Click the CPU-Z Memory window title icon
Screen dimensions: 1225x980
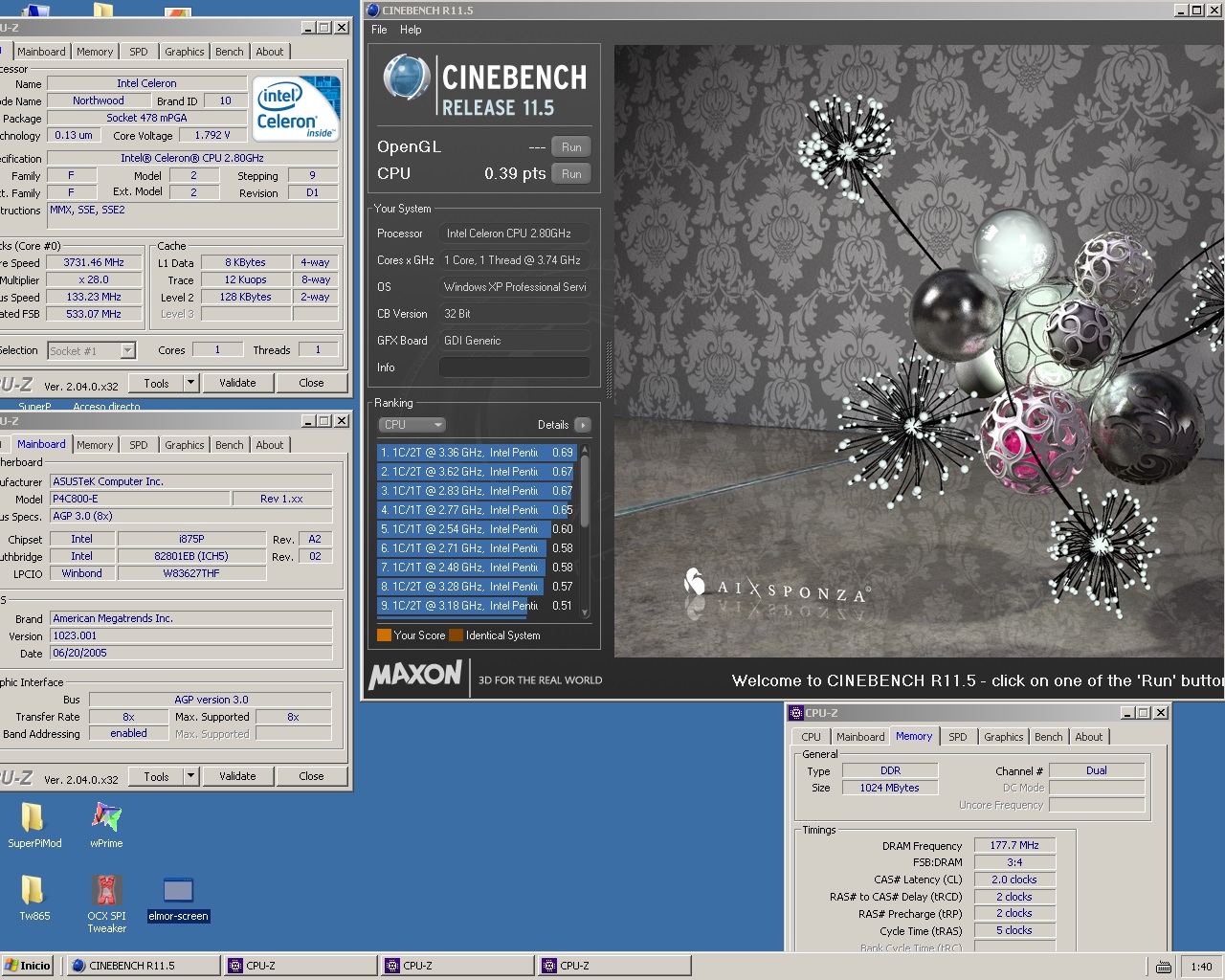795,713
